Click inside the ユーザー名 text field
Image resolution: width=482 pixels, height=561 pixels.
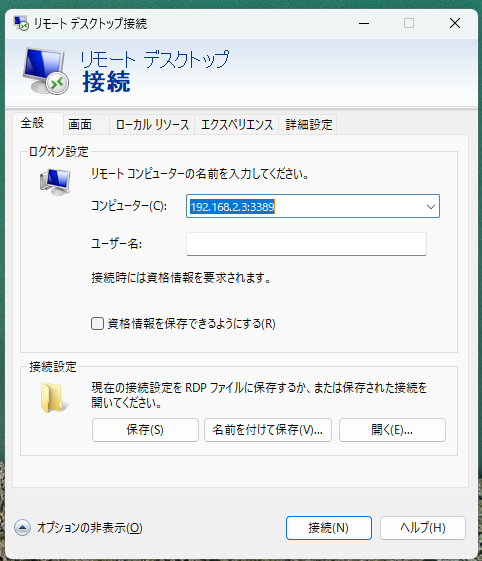[306, 244]
